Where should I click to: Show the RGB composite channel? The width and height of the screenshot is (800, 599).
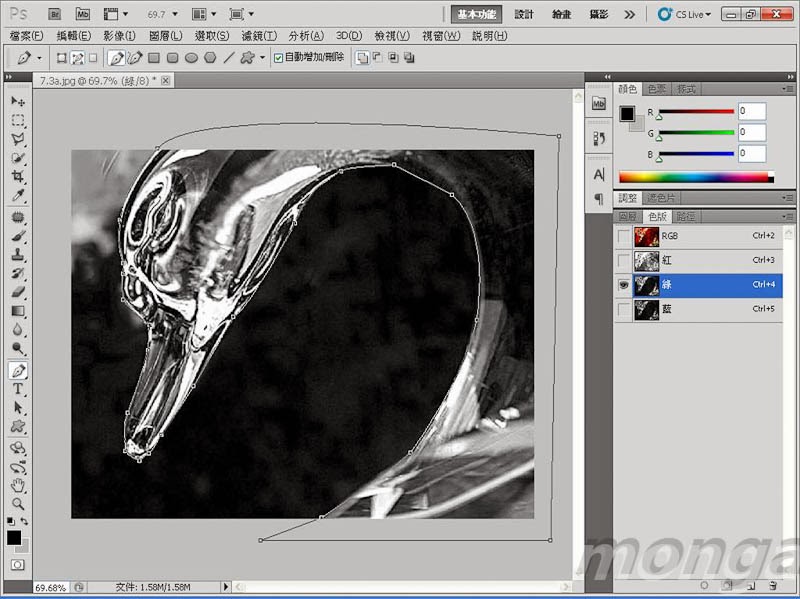click(623, 236)
